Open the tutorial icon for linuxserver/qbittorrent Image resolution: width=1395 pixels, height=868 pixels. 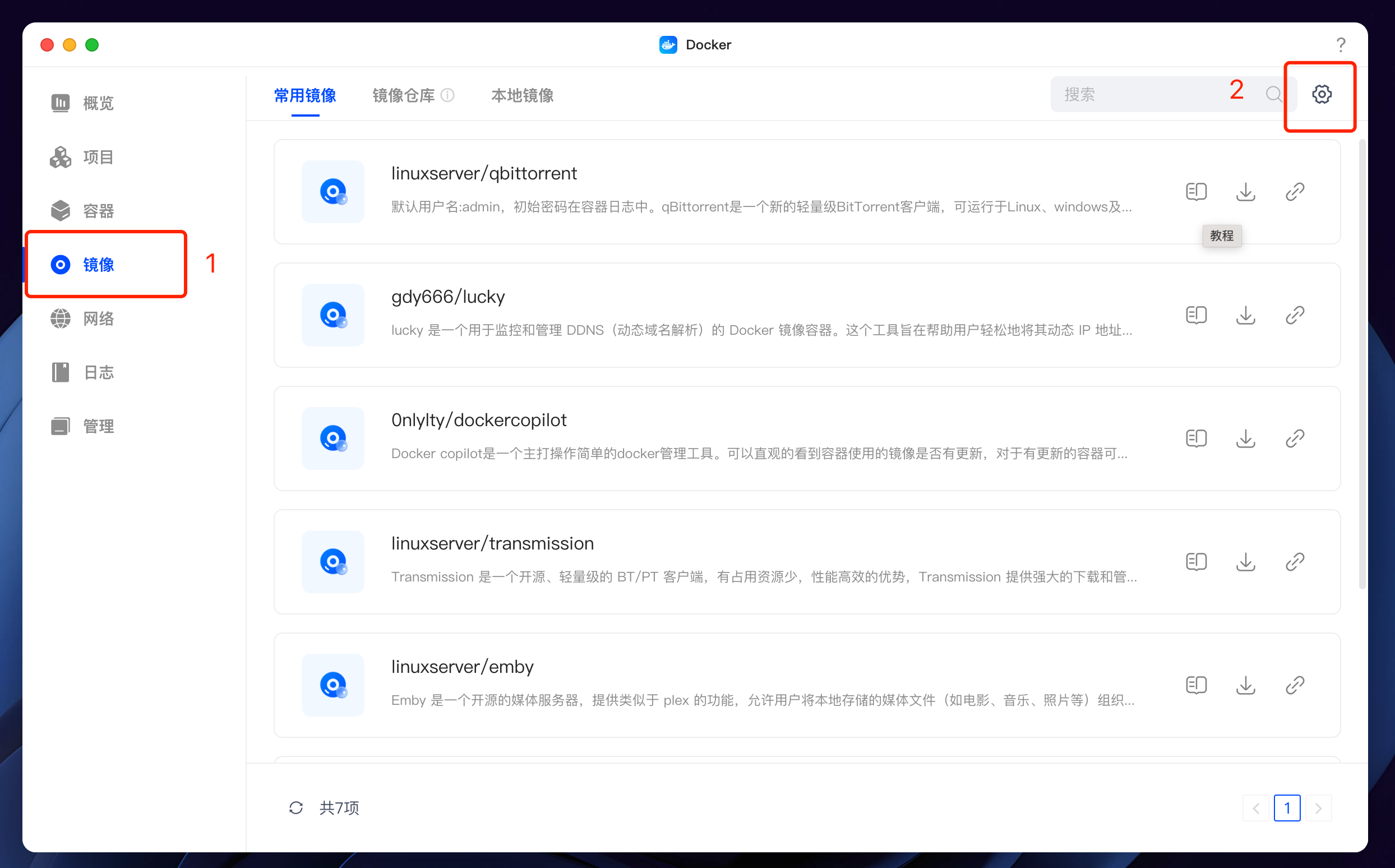coord(1196,192)
